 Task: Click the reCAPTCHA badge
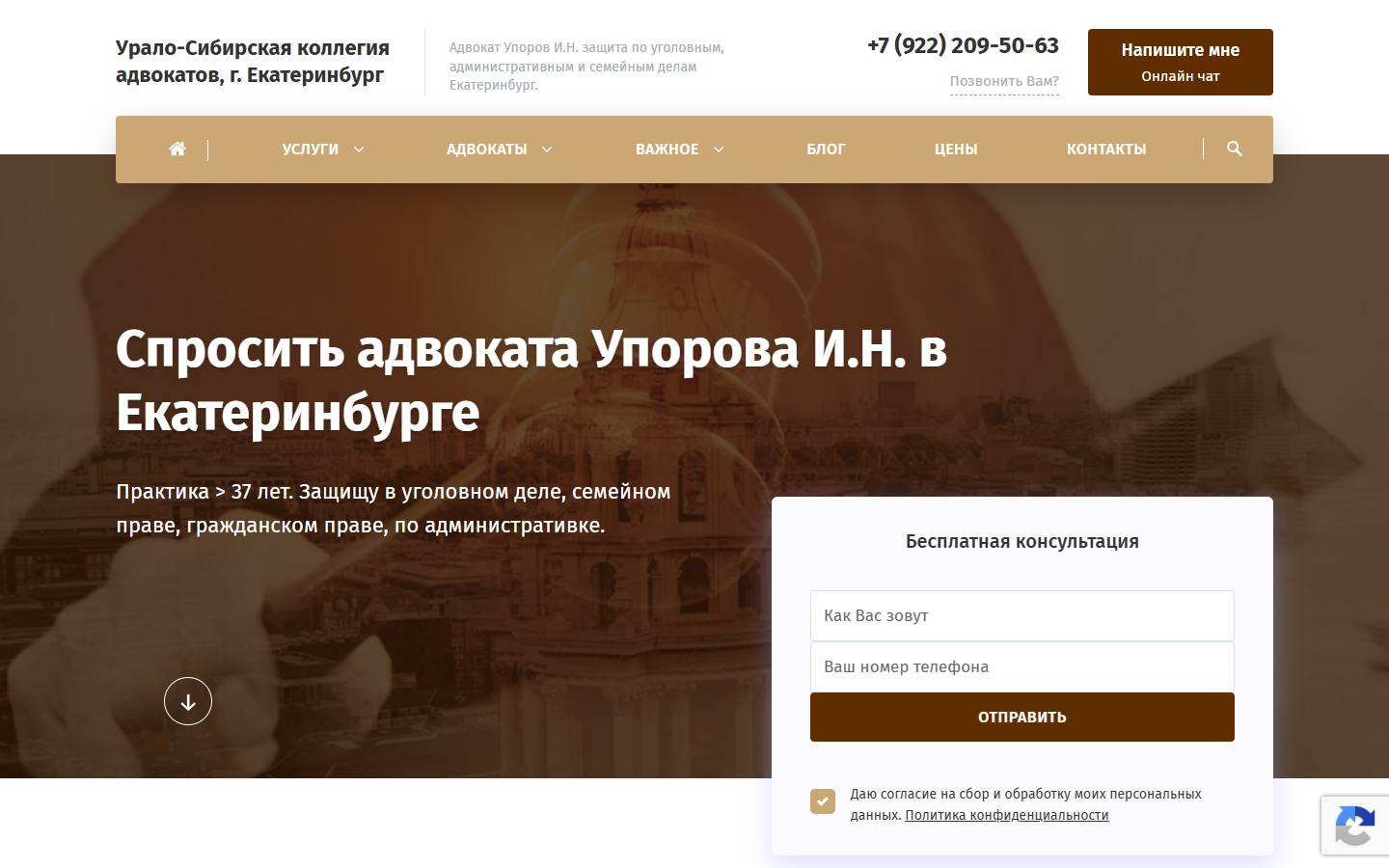pos(1354,826)
